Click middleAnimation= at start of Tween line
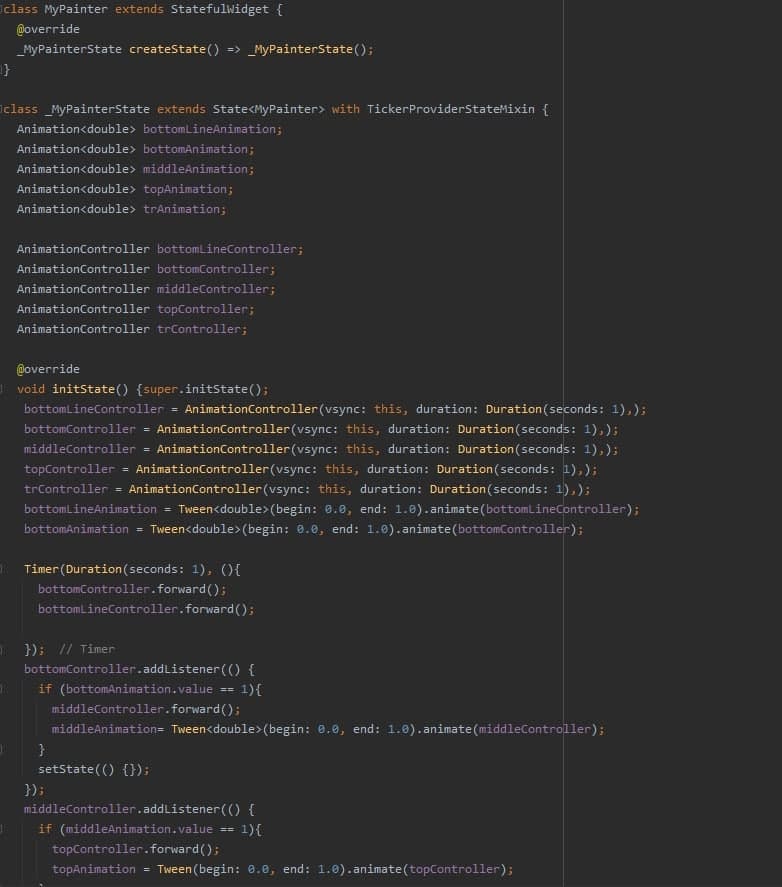The image size is (782, 887). pyautogui.click(x=108, y=729)
